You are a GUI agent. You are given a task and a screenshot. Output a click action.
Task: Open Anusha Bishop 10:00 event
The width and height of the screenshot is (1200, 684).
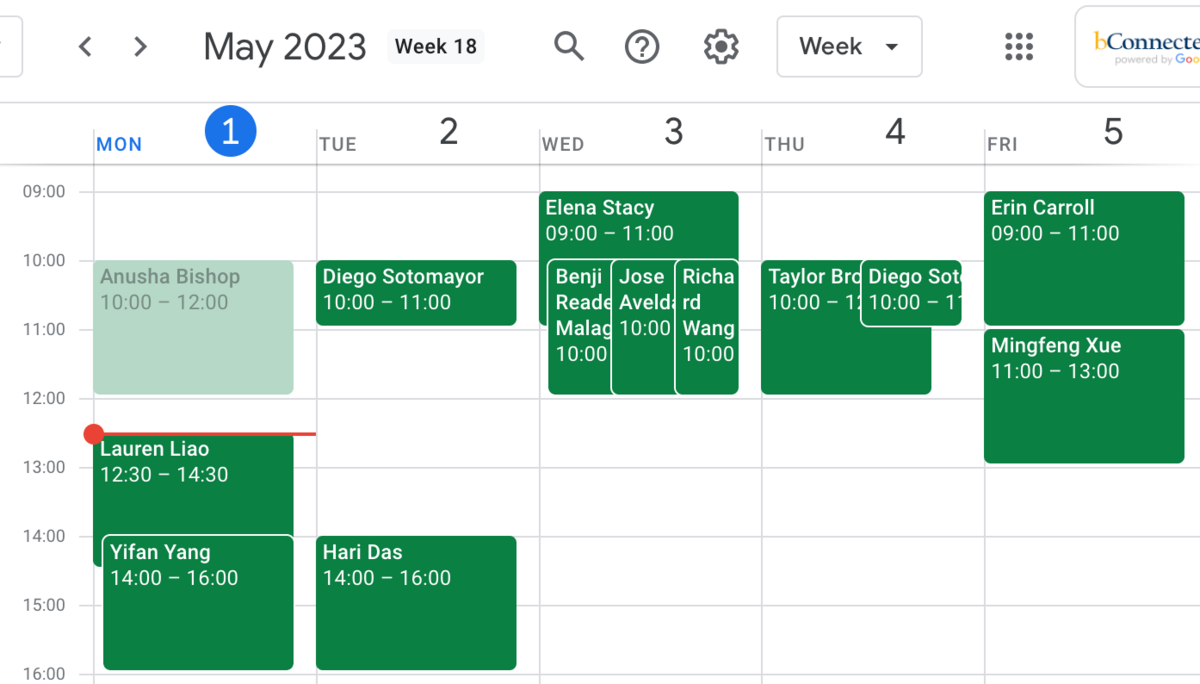(193, 330)
